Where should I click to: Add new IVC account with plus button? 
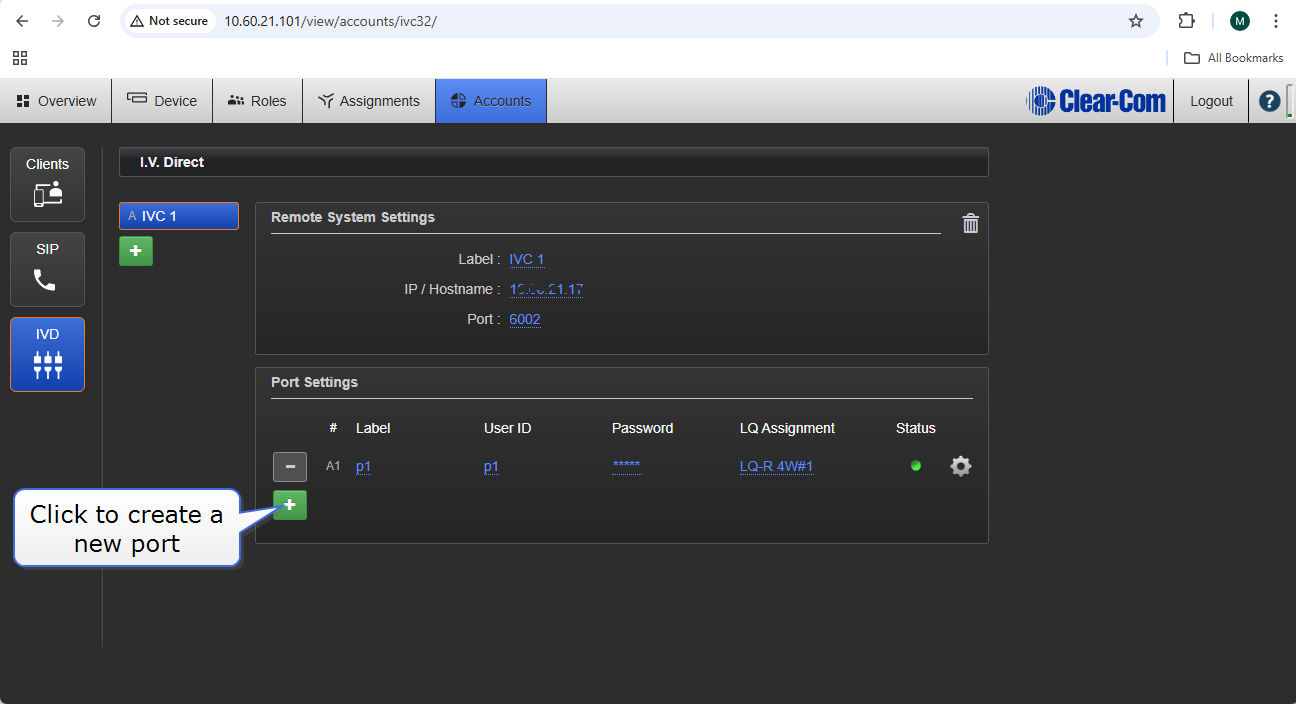(x=136, y=251)
